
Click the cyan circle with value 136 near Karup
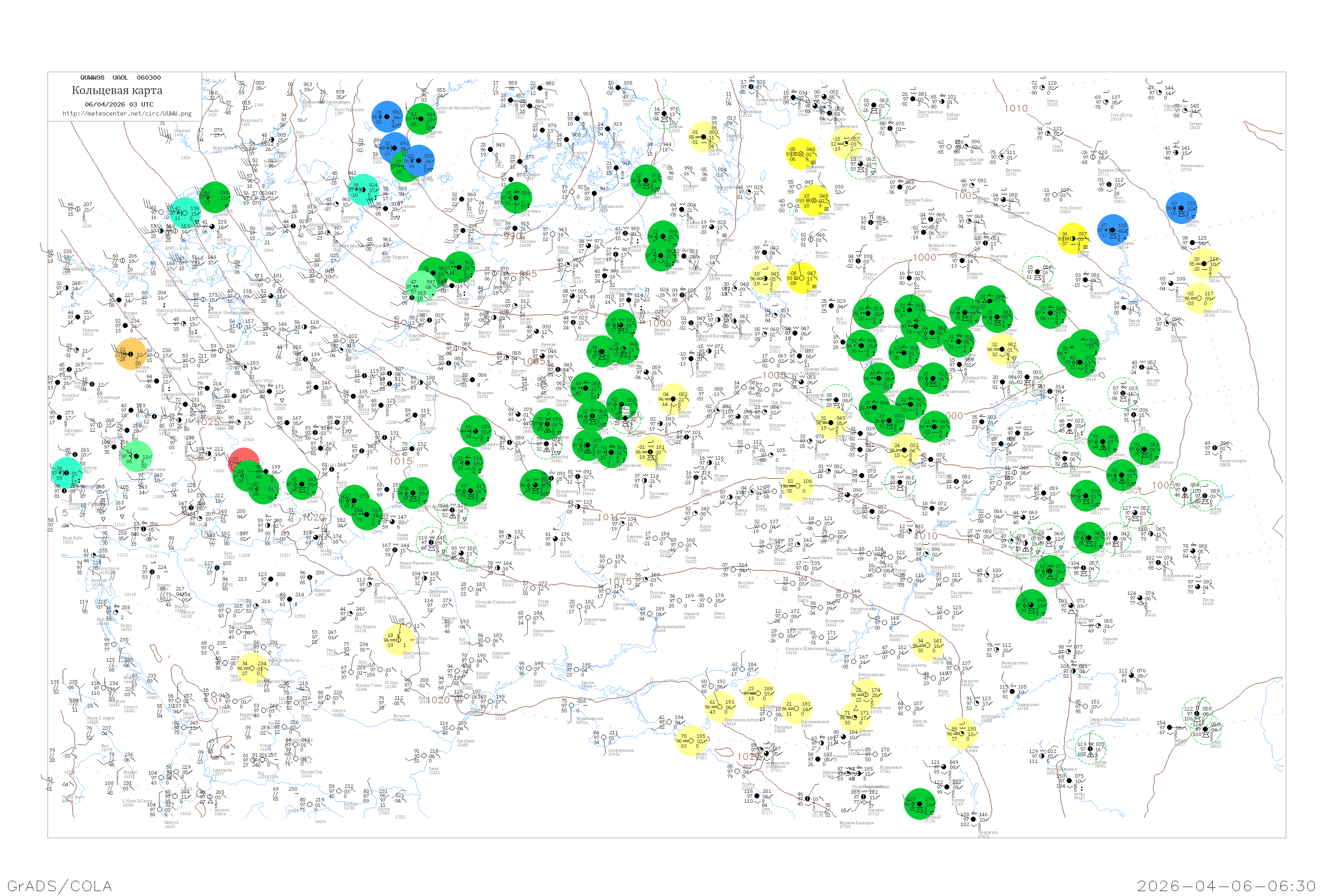[x=185, y=212]
